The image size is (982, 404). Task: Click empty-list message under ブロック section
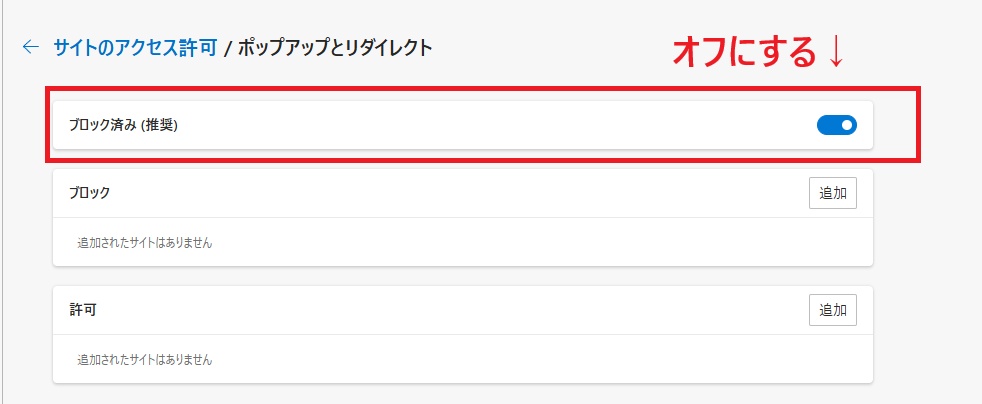[x=144, y=242]
